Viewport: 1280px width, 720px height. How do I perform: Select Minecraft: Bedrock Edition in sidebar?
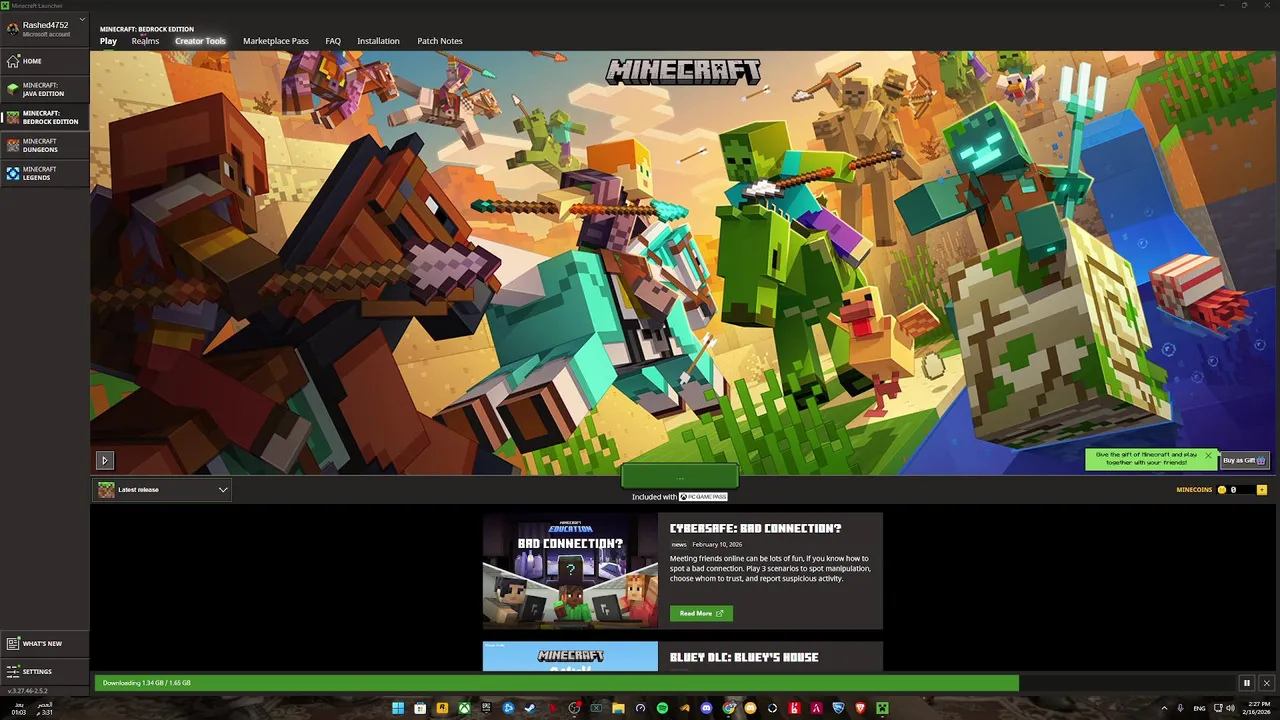(45, 117)
